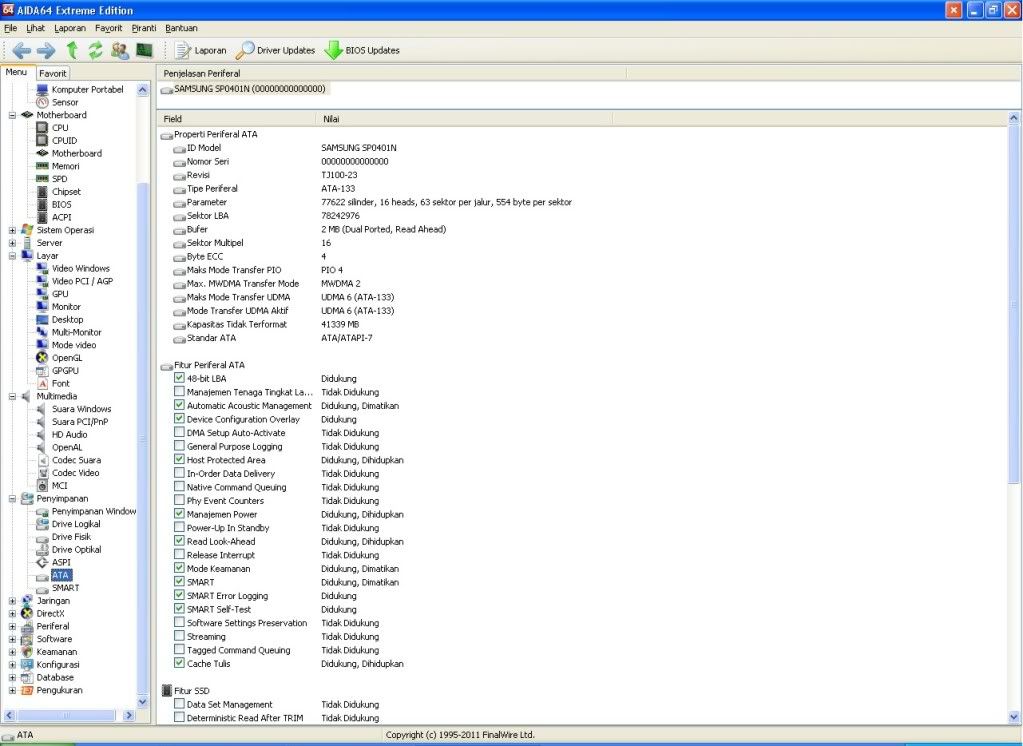Select the Menu tab
The image size is (1023, 746).
coord(16,72)
